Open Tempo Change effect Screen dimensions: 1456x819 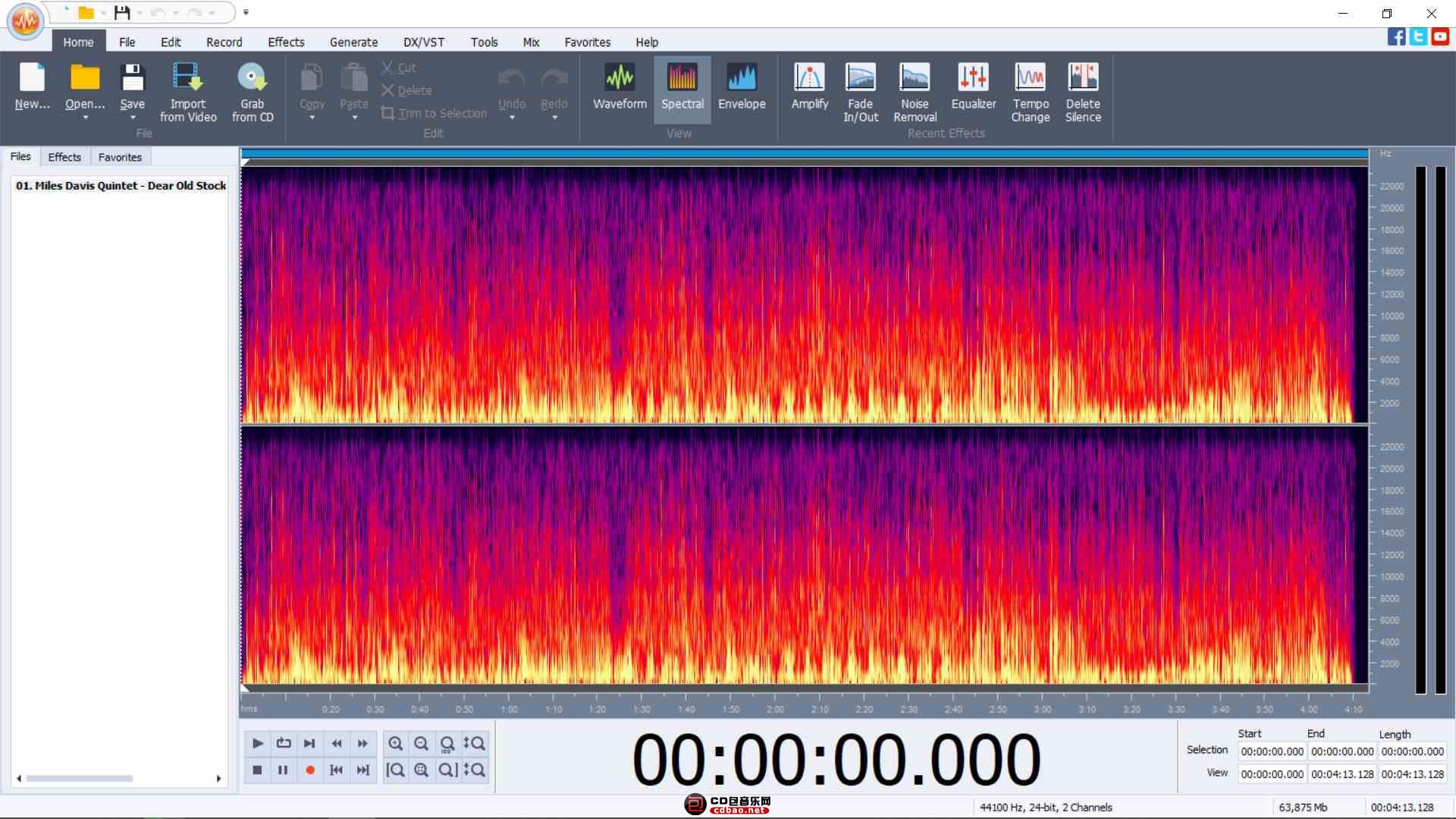pos(1030,91)
